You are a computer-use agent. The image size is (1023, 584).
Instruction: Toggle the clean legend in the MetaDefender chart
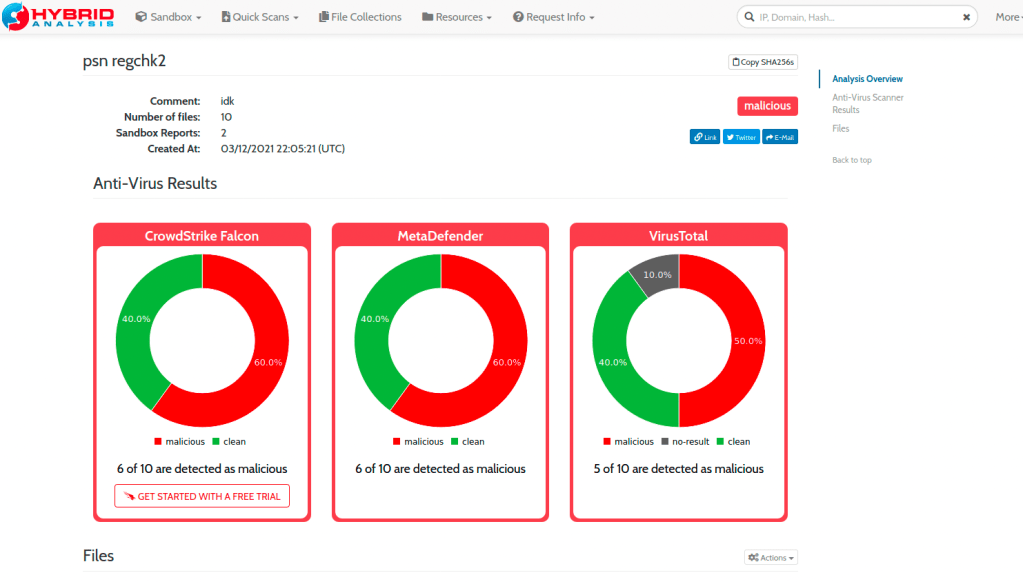coord(467,441)
